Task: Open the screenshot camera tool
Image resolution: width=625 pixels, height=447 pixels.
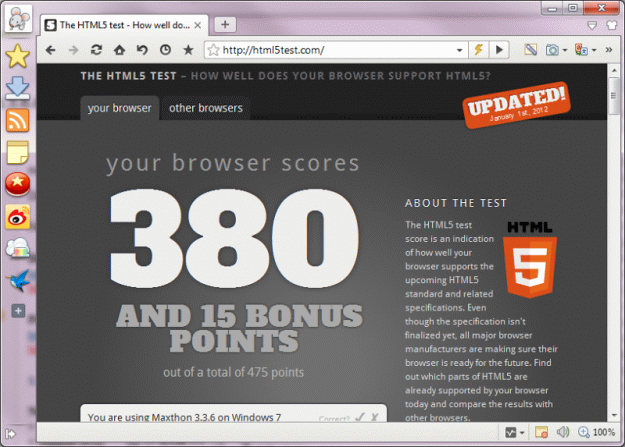Action: click(554, 49)
